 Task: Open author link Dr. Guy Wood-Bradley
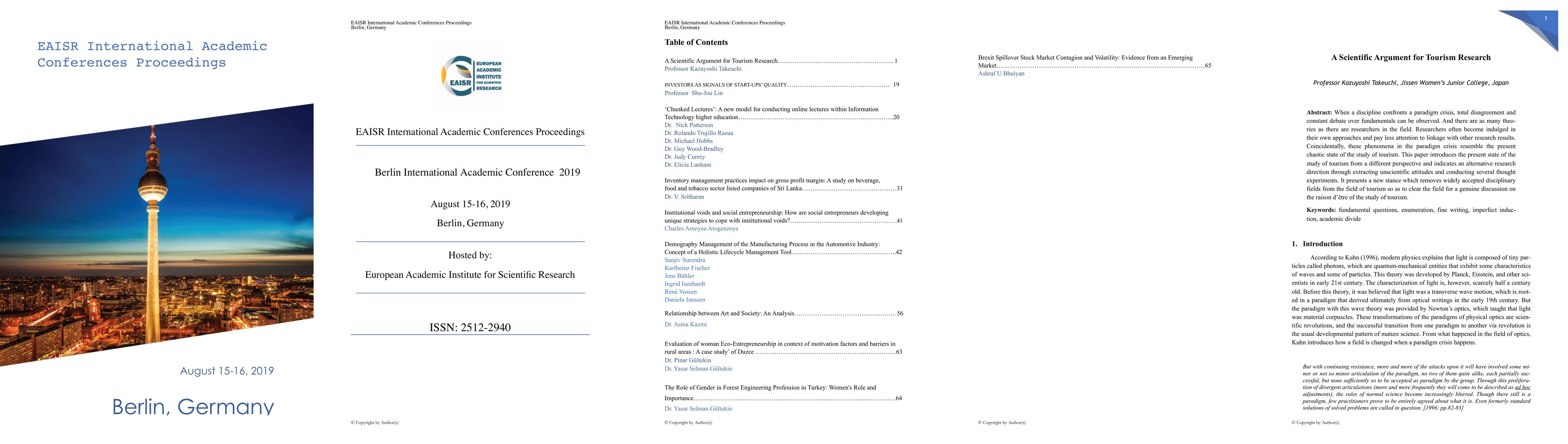(694, 149)
